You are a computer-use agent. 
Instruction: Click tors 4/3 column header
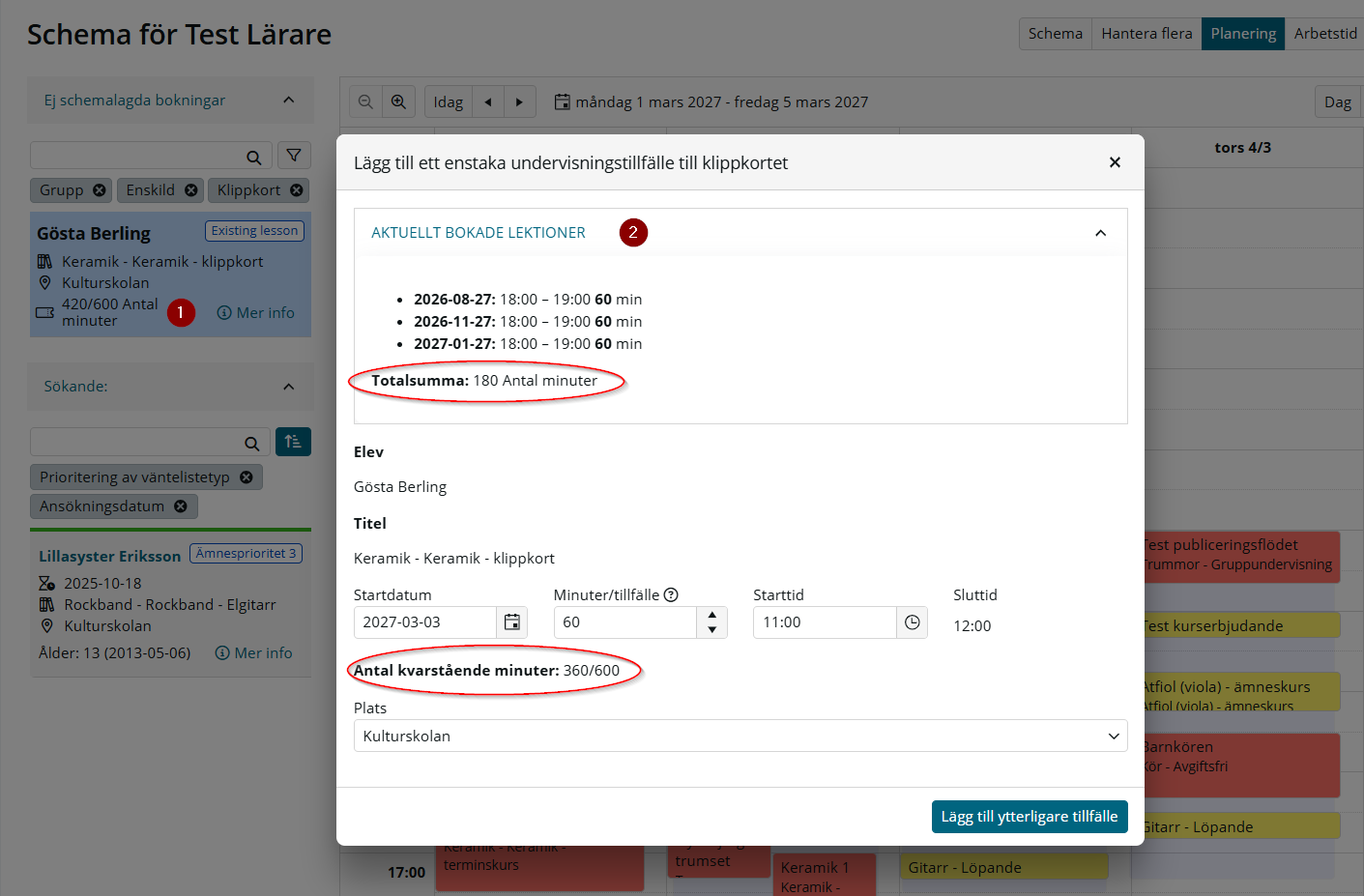coord(1242,148)
